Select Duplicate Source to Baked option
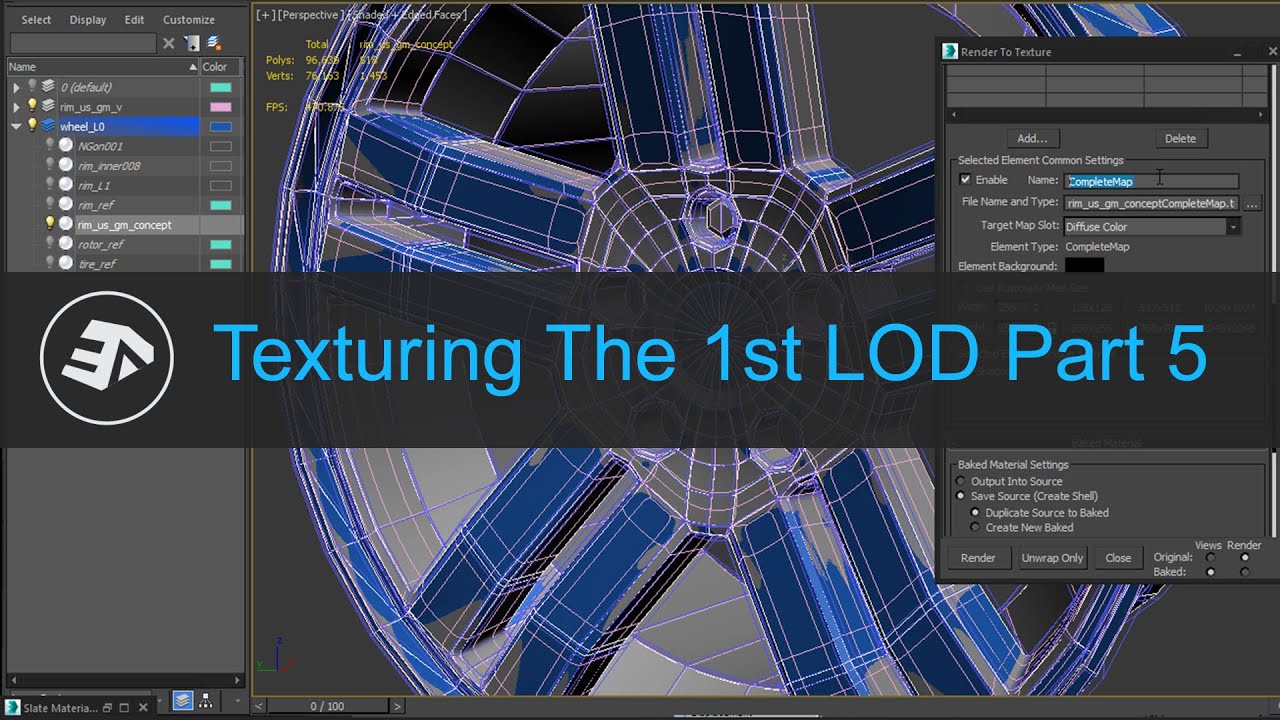 coord(975,512)
